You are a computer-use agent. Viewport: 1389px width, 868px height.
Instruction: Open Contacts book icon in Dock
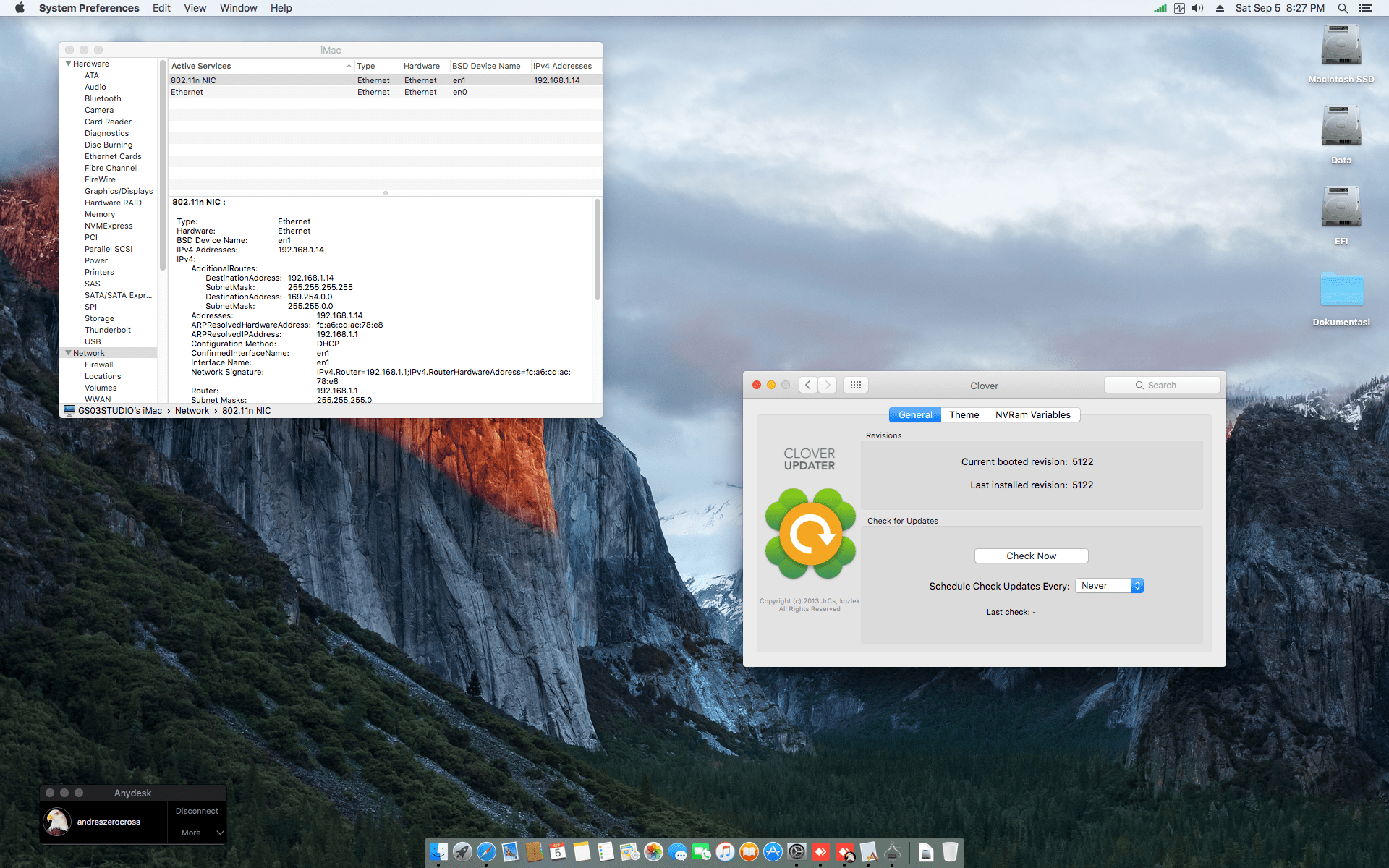click(x=534, y=852)
